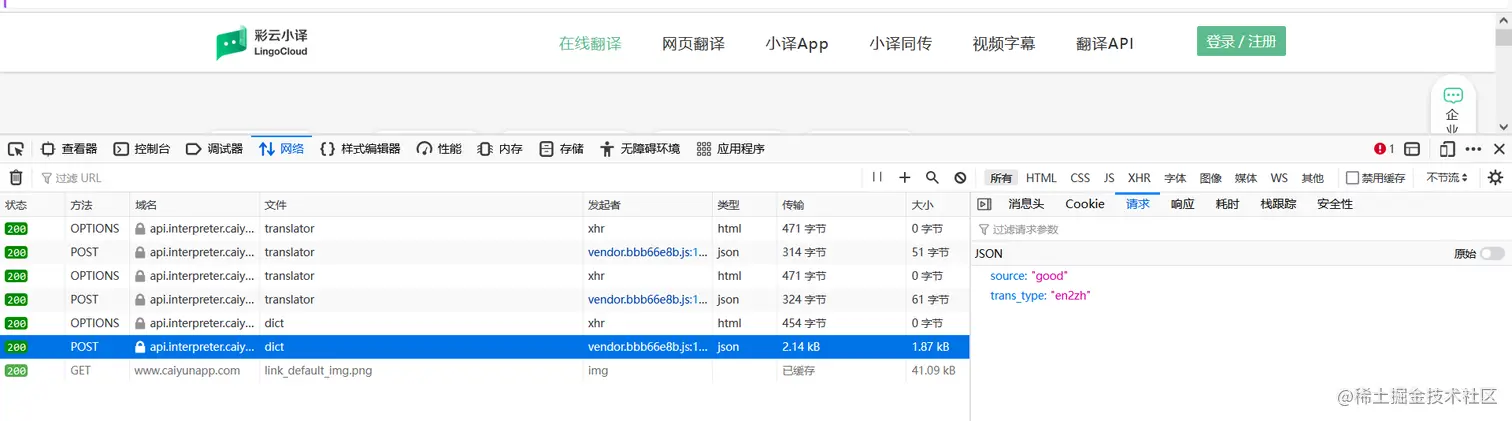Open 网页翻译 navigation link
Viewport: 1512px width, 421px height.
pyautogui.click(x=693, y=43)
